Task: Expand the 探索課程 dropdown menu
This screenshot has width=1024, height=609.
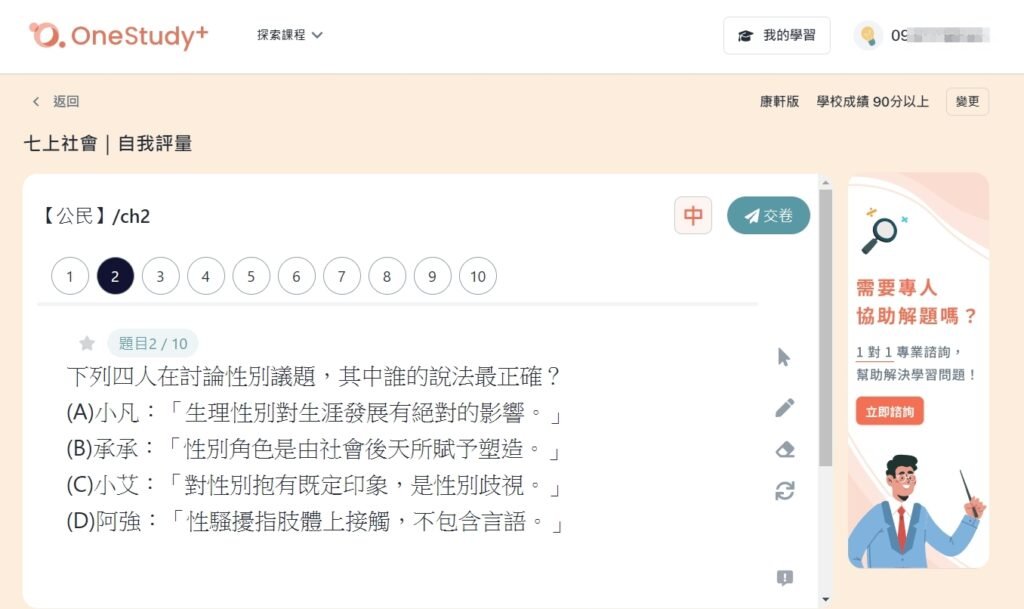Action: 290,35
